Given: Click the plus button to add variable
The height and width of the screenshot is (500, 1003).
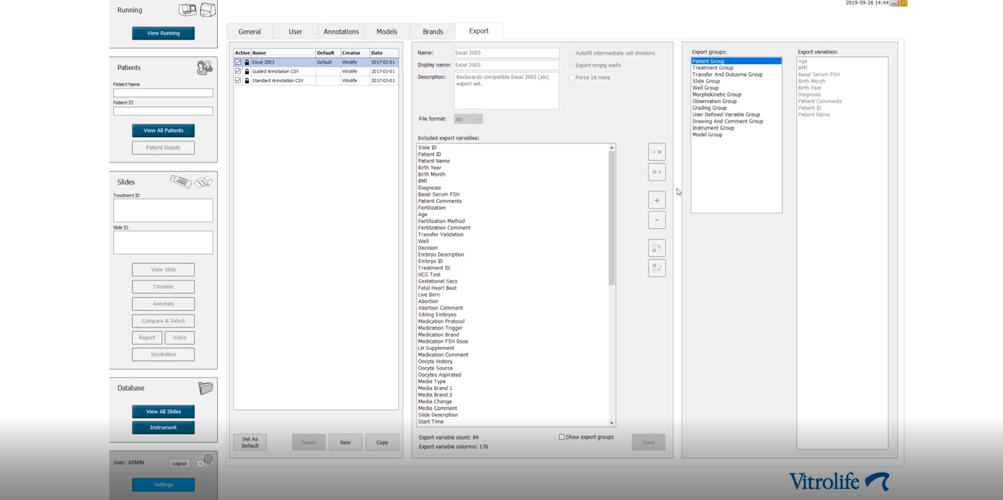Looking at the screenshot, I should click(657, 200).
